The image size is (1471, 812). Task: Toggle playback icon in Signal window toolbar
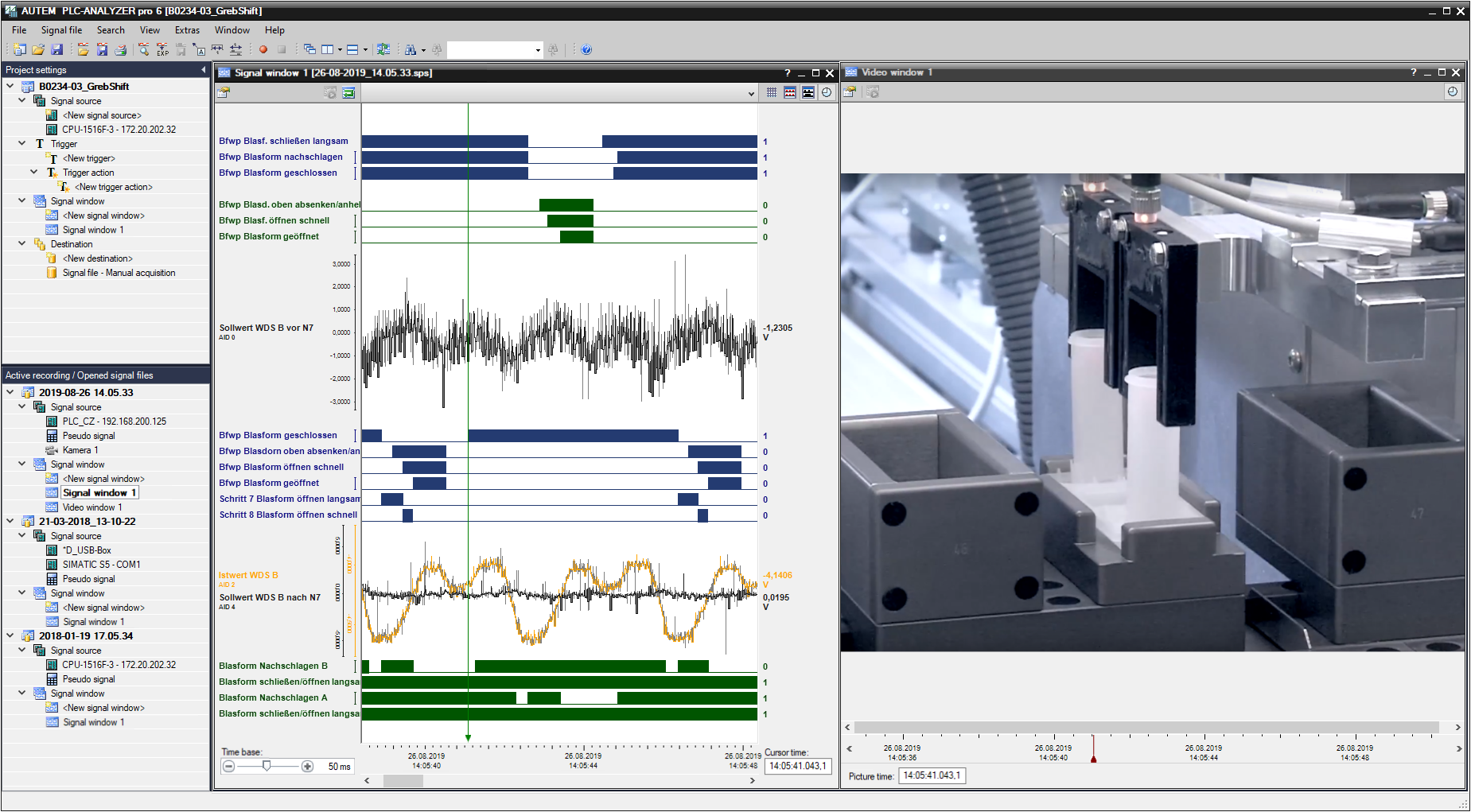point(329,92)
